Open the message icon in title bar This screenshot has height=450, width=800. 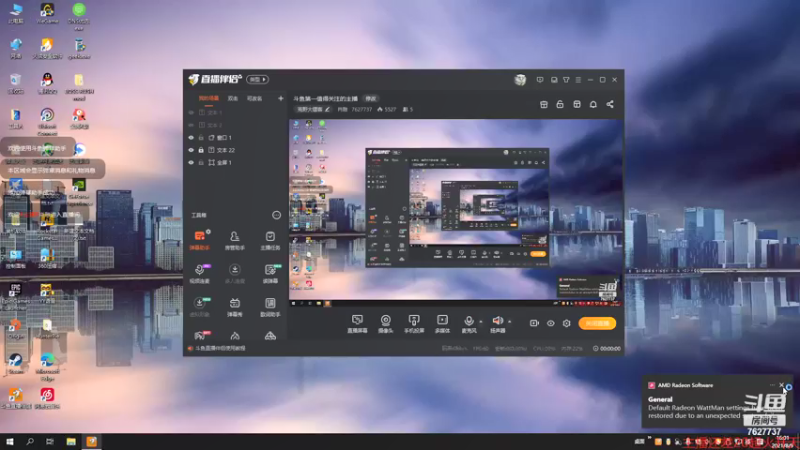(540, 80)
